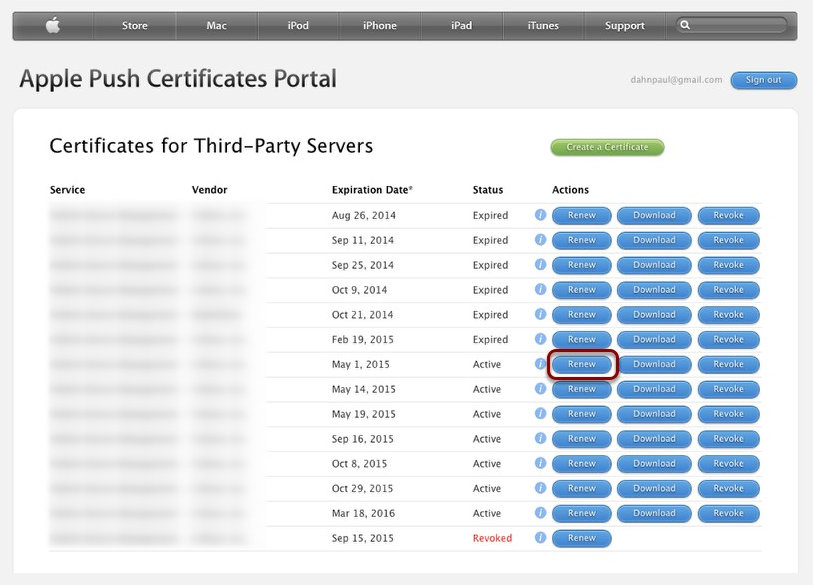The image size is (813, 585).
Task: Renew the May 19, 2015 certificate
Action: (582, 414)
